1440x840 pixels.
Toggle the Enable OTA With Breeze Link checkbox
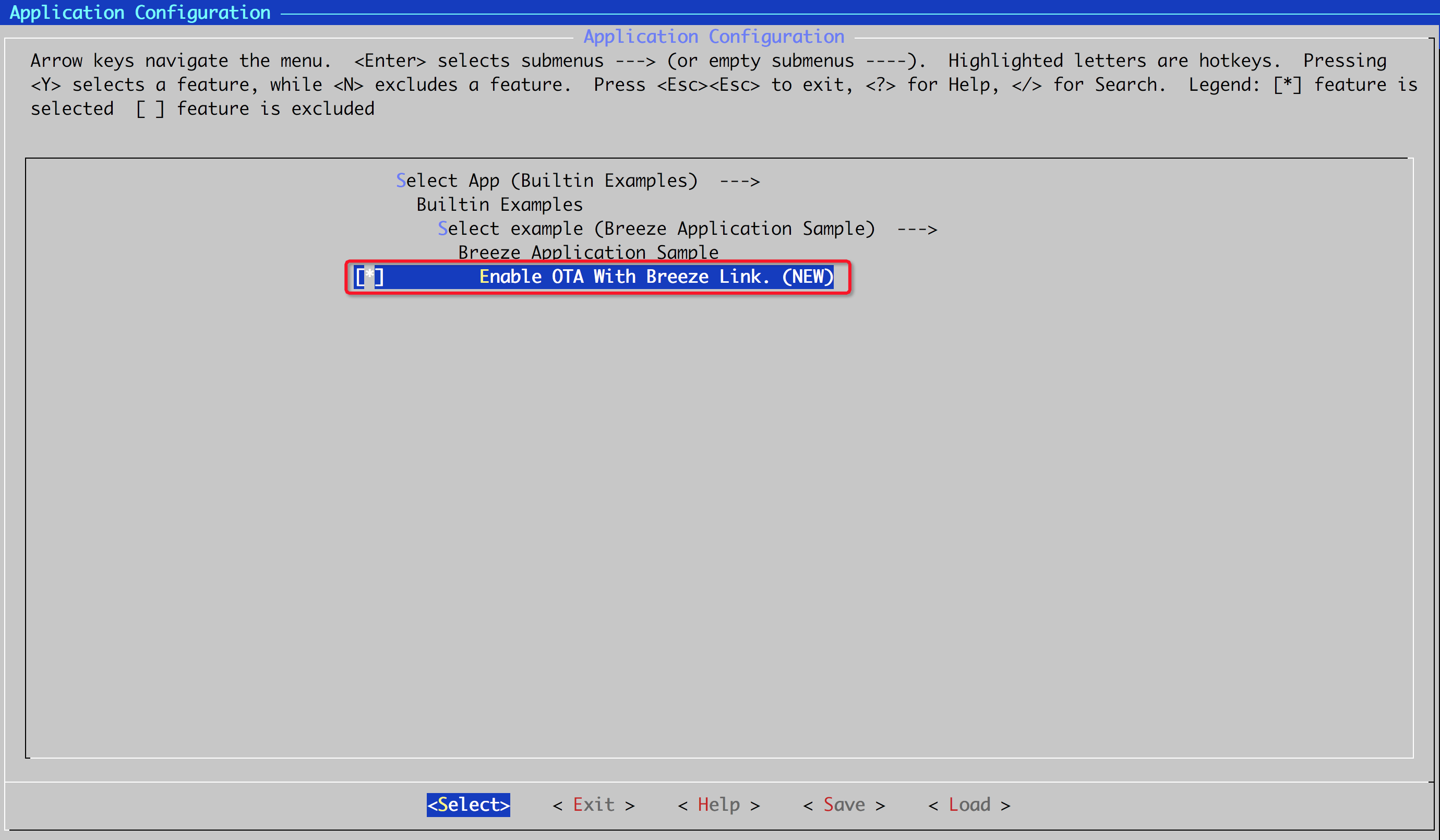click(369, 277)
